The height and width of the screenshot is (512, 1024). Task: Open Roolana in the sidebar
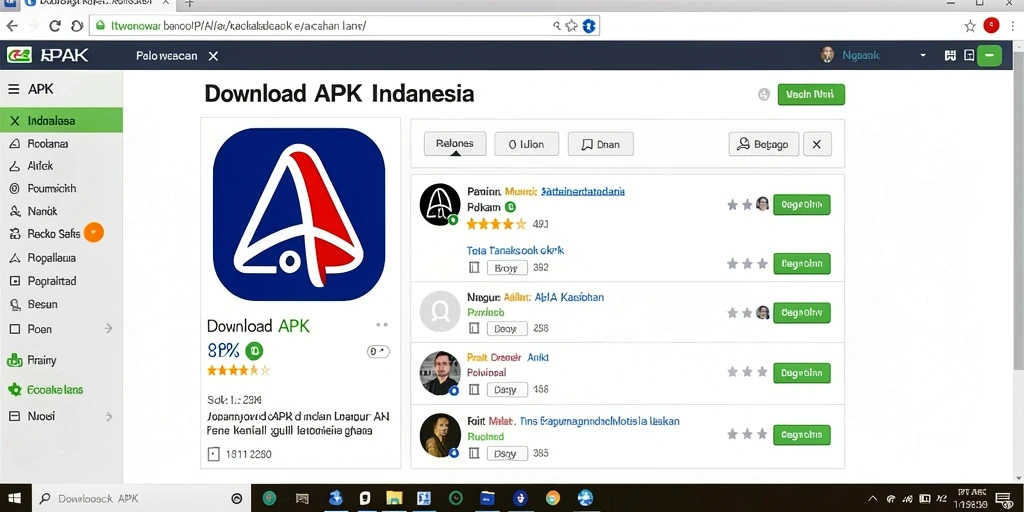48,144
